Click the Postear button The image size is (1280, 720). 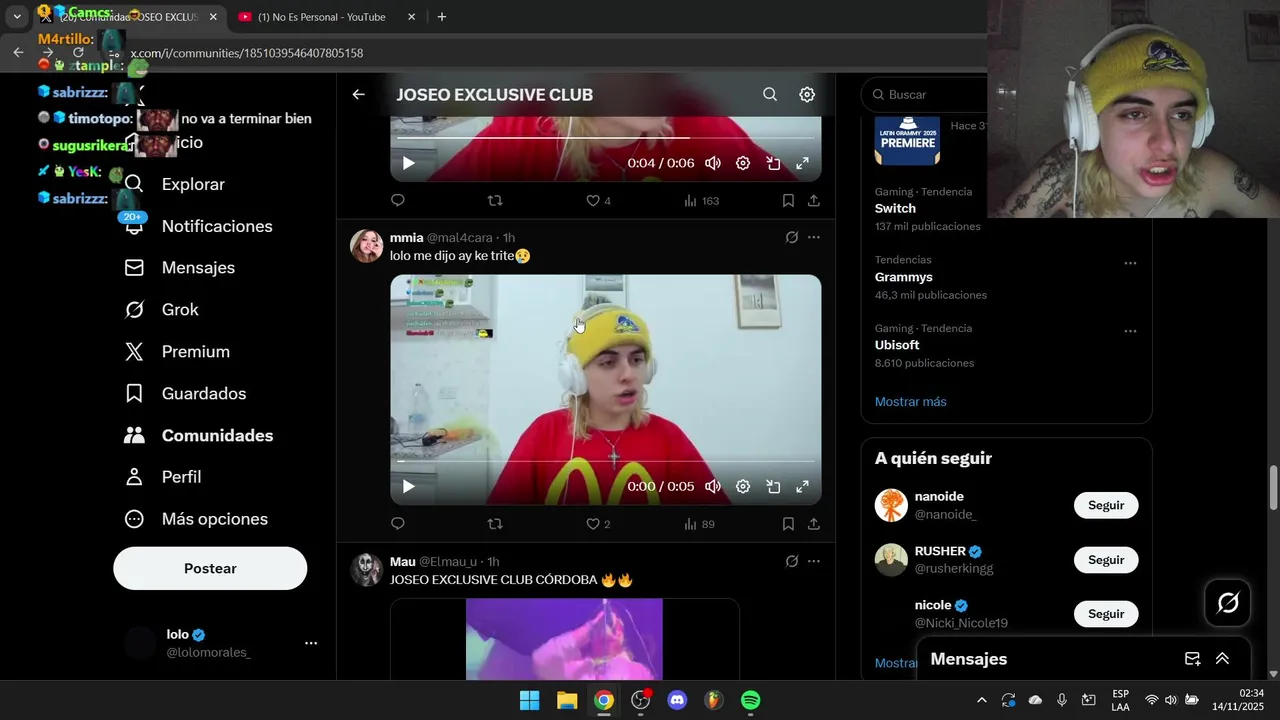click(210, 568)
